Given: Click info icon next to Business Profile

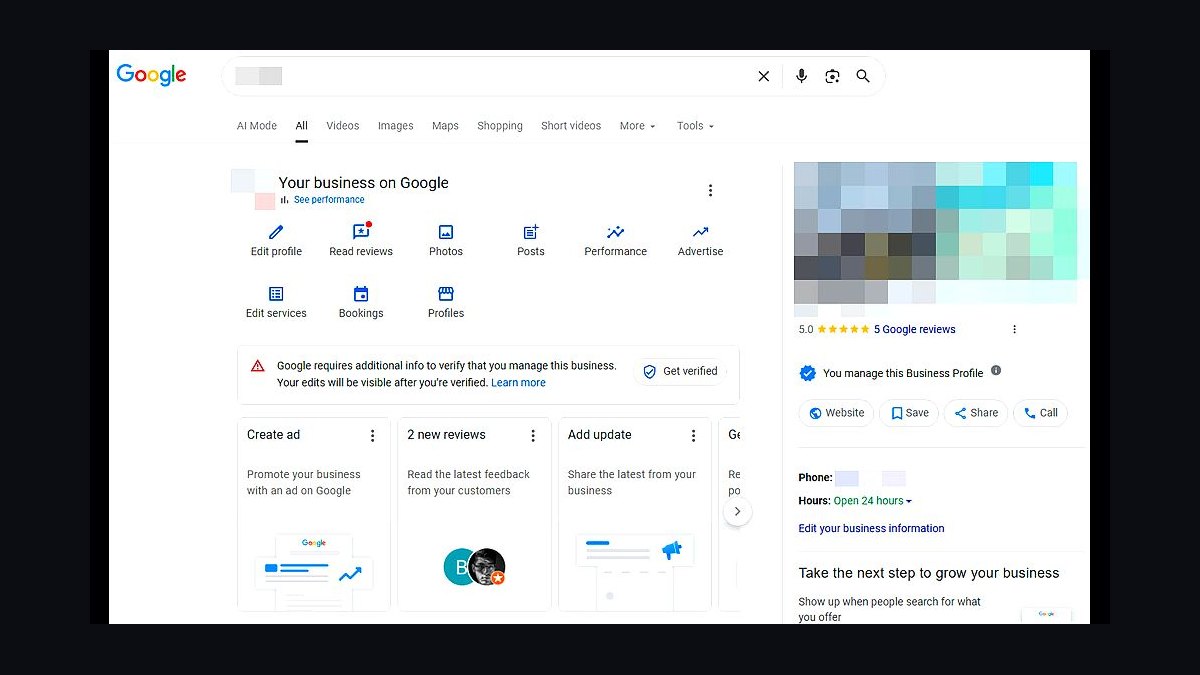Looking at the screenshot, I should coord(996,371).
